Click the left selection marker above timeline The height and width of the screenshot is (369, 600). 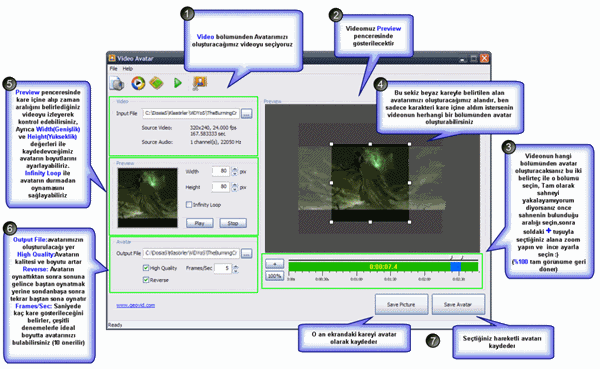452,258
